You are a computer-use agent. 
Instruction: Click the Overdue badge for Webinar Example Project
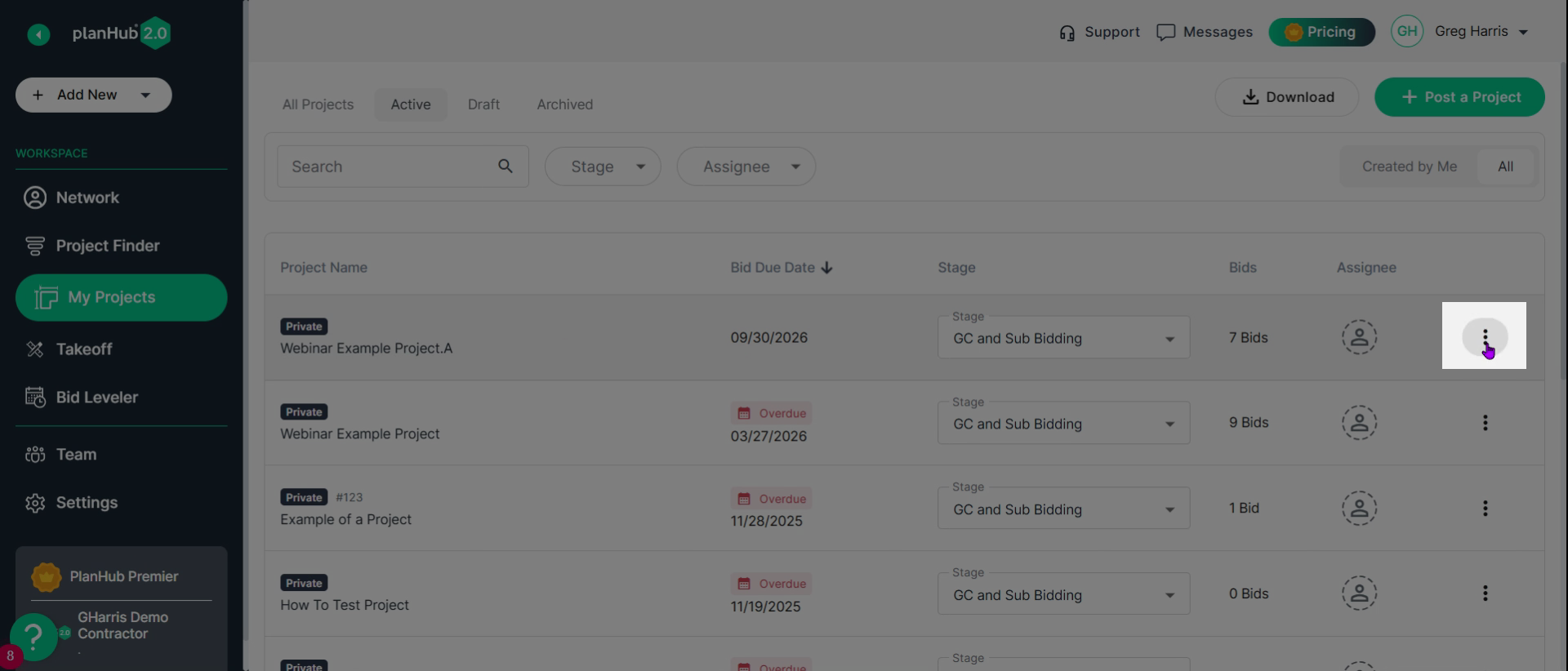(771, 413)
